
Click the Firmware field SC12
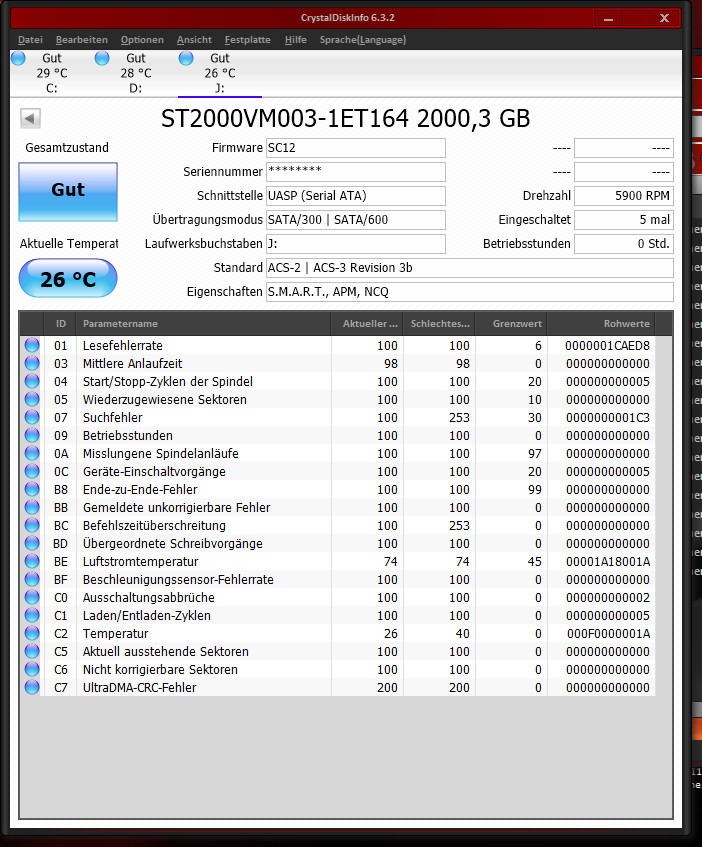click(x=356, y=148)
